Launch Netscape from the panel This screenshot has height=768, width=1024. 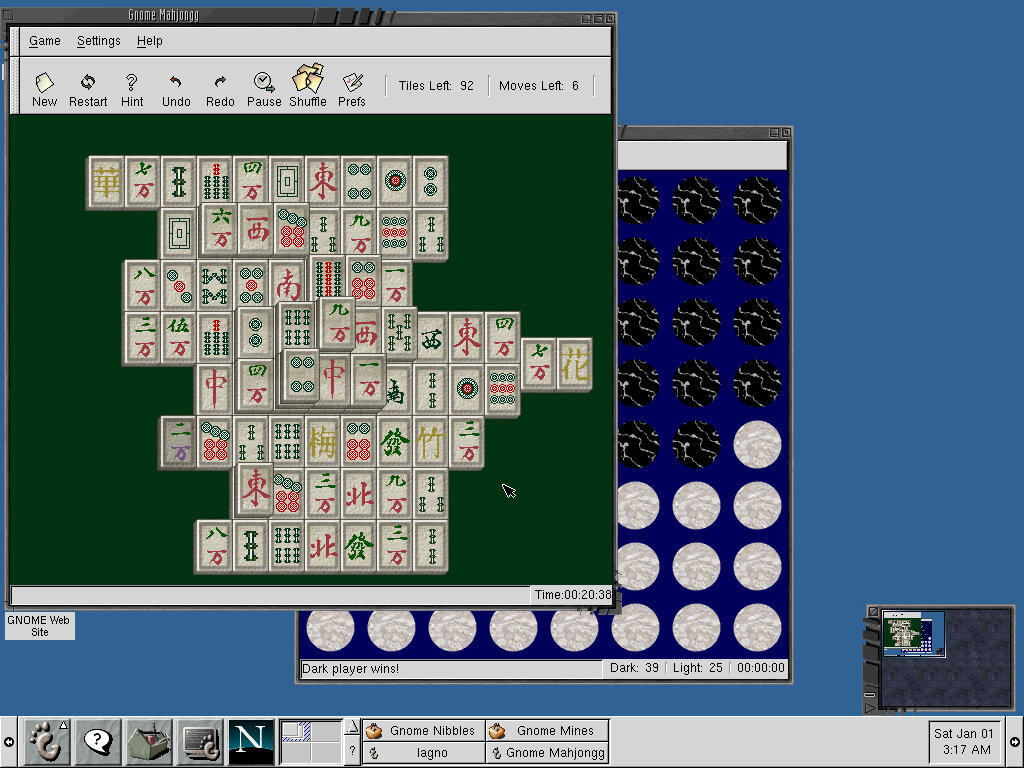click(x=251, y=741)
